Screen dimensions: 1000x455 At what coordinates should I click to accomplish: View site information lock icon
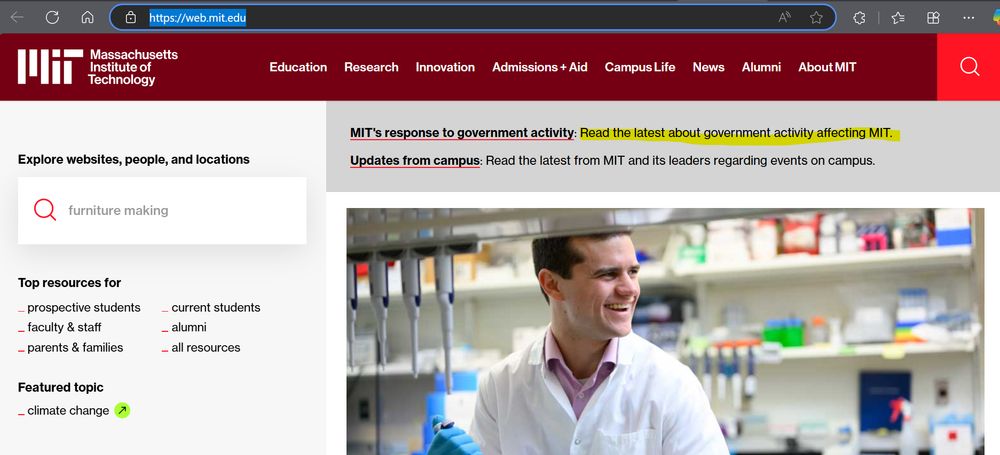131,18
